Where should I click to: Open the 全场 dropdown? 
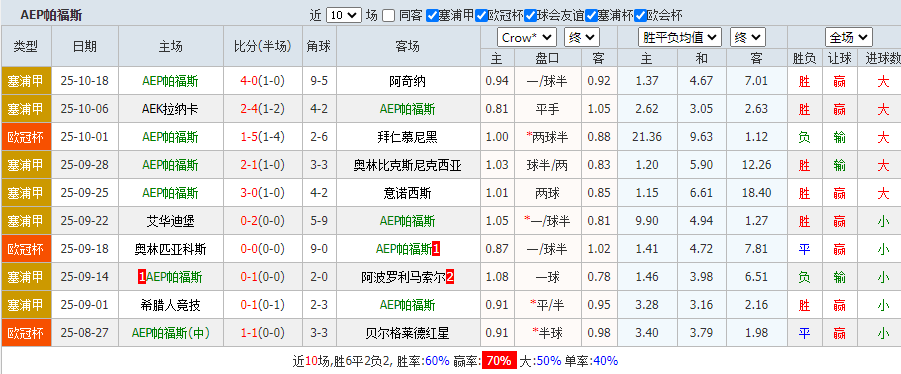849,38
